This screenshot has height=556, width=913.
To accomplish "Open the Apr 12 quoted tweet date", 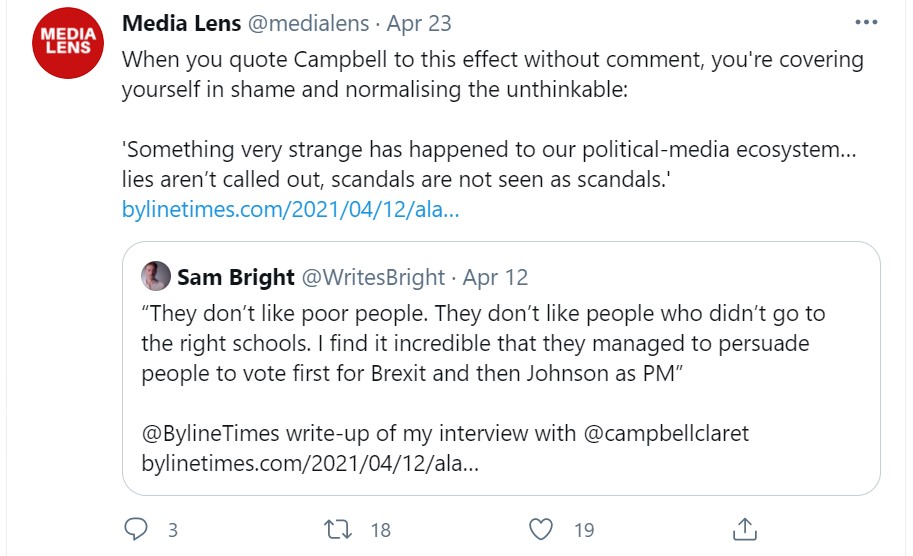I will 493,277.
